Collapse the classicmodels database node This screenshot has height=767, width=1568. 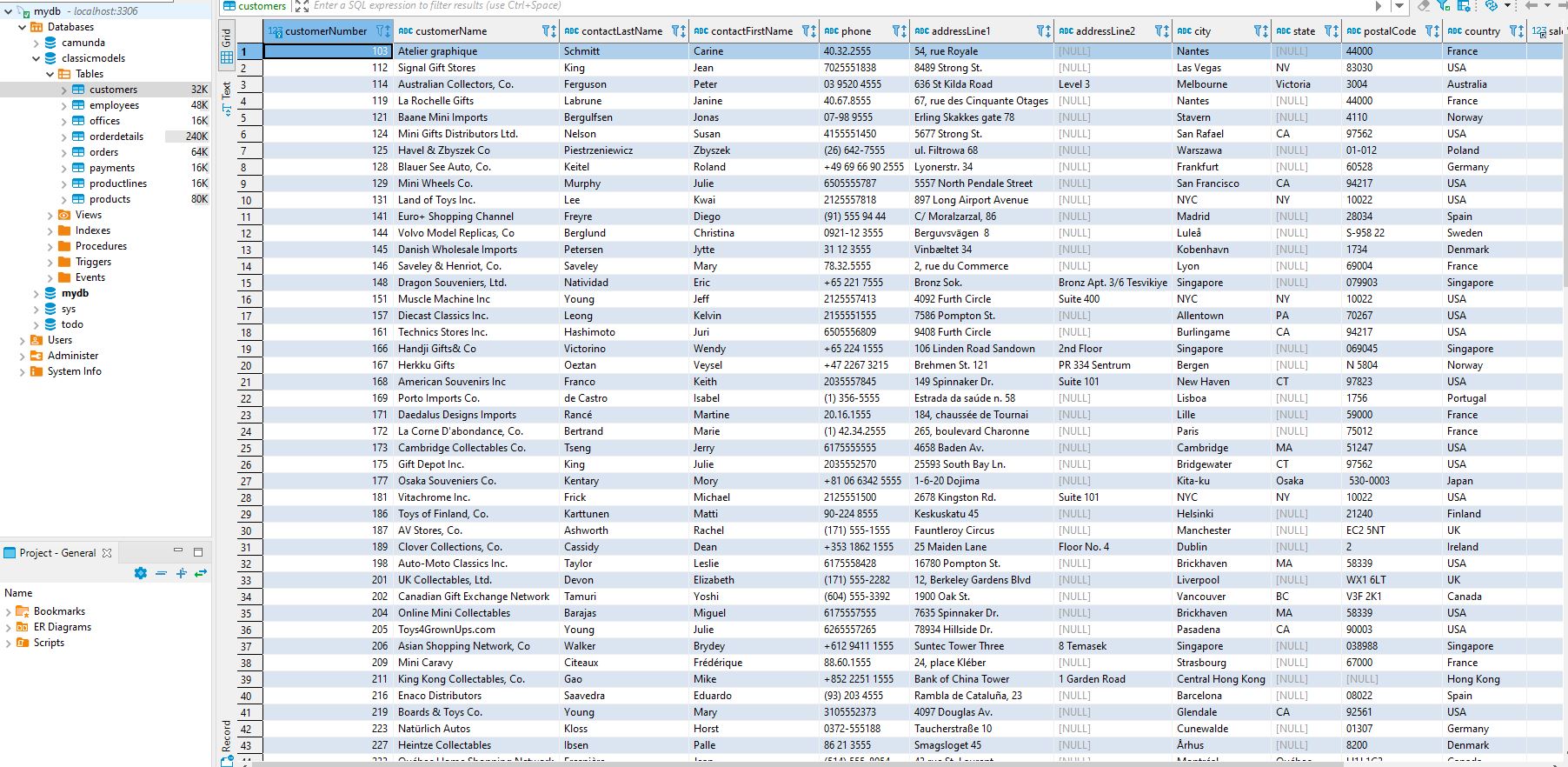pyautogui.click(x=36, y=58)
